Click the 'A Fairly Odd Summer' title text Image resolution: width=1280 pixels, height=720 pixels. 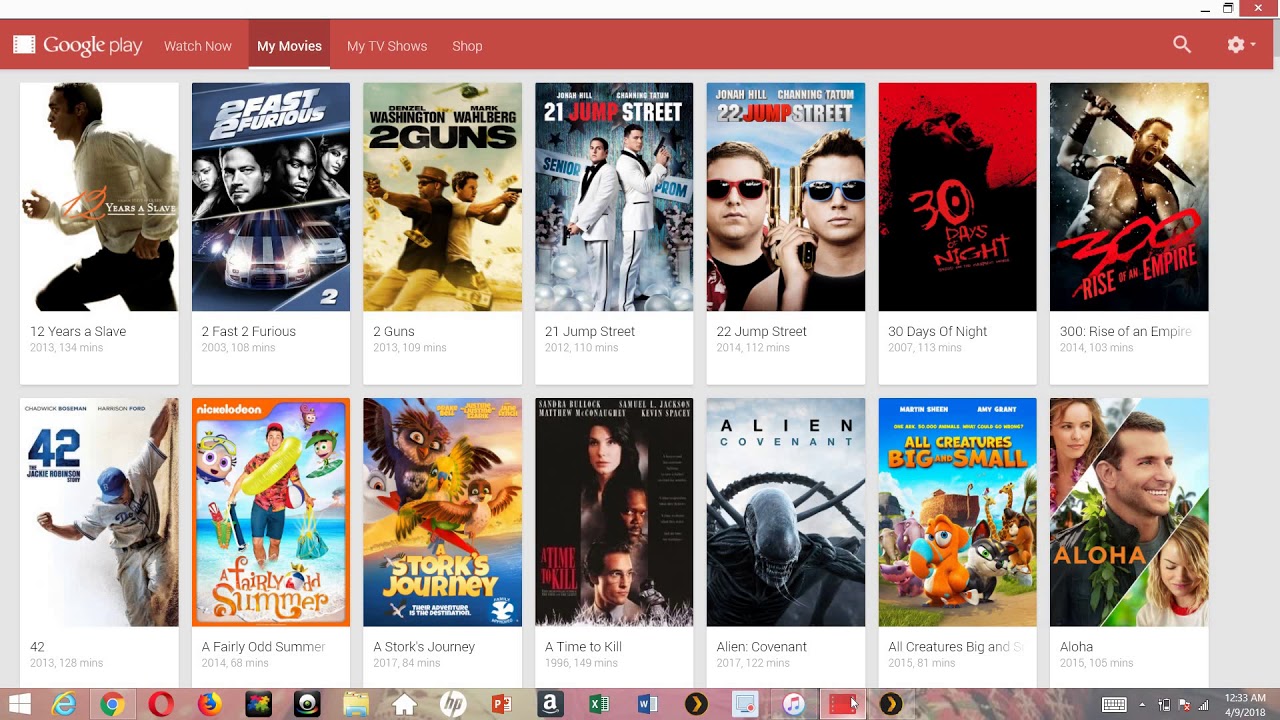tap(264, 647)
